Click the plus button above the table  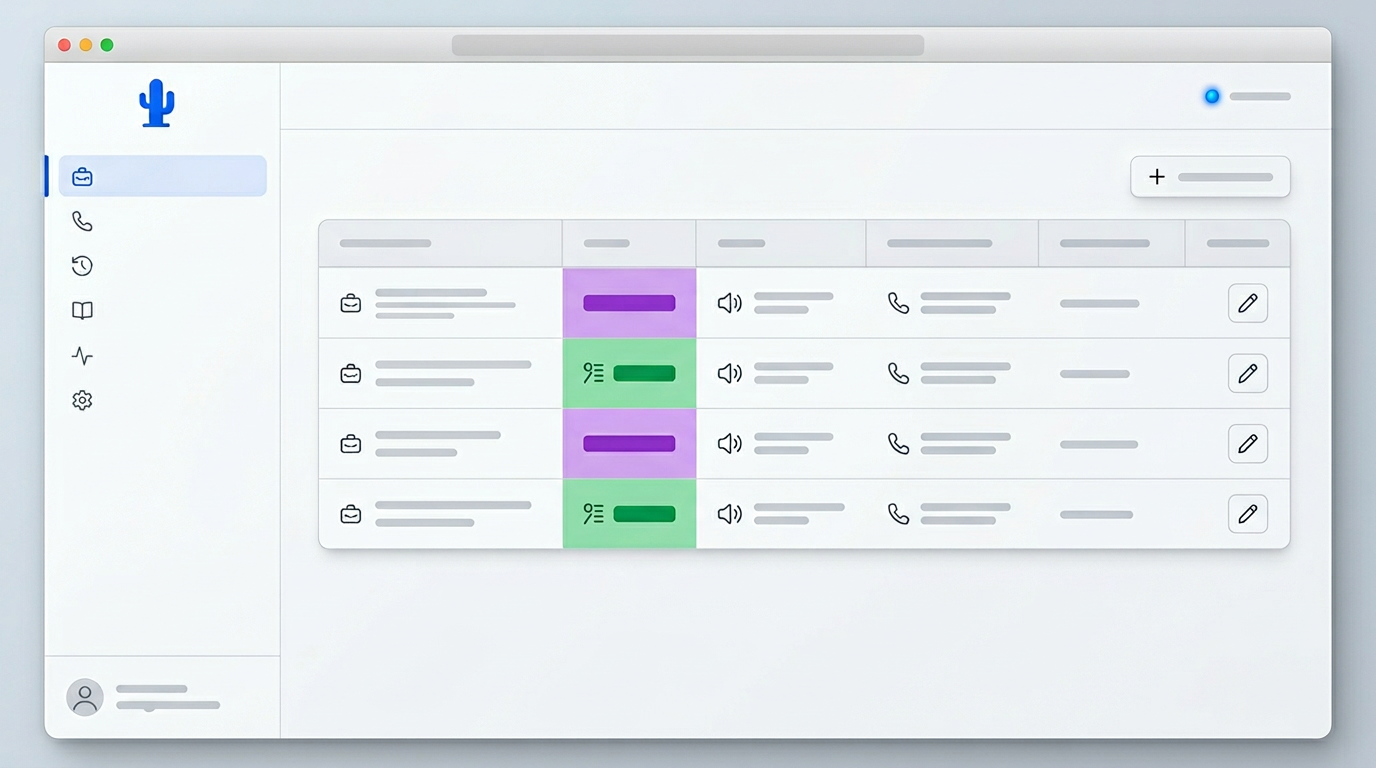pyautogui.click(x=1210, y=177)
